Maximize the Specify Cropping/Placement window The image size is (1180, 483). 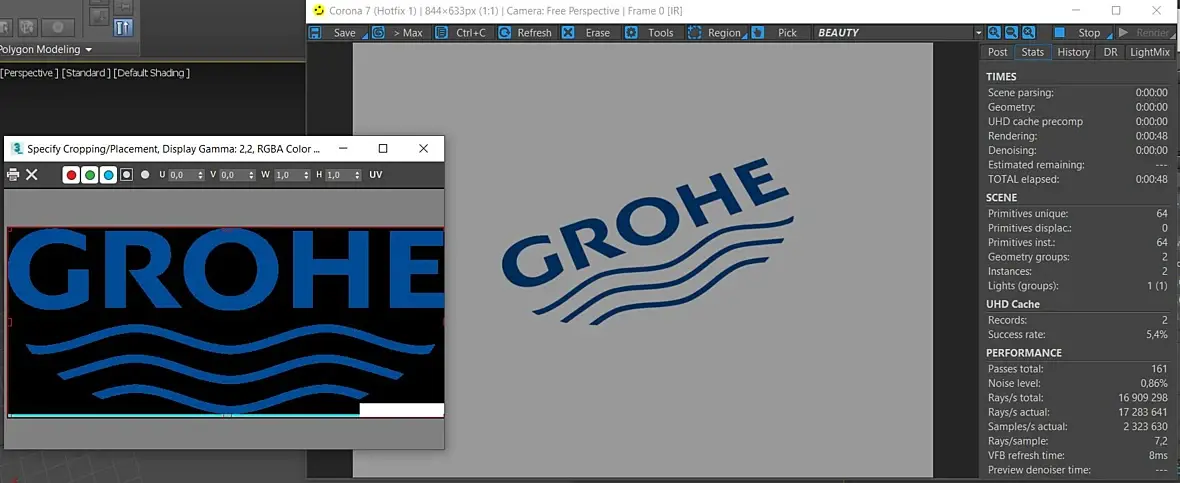[x=382, y=148]
